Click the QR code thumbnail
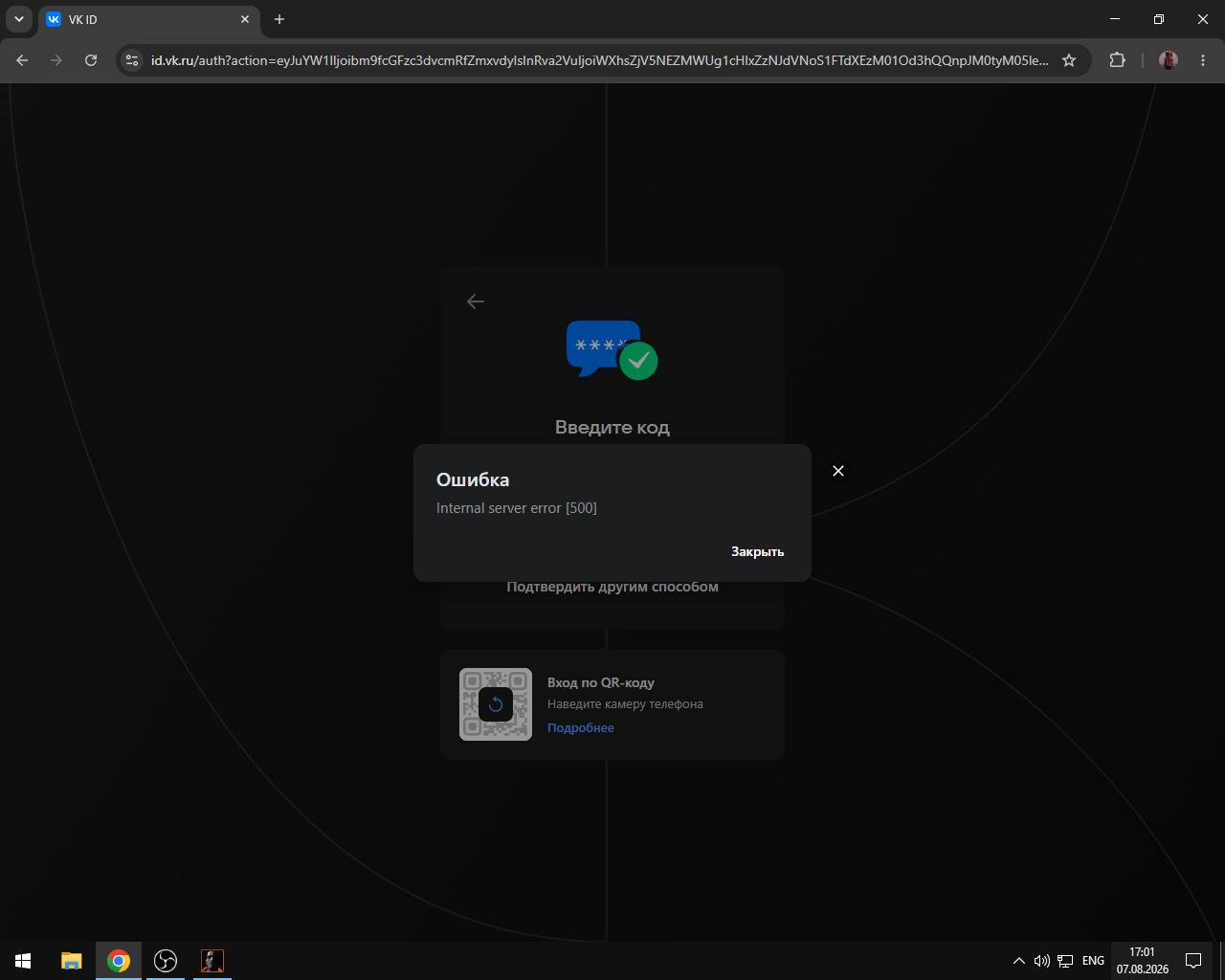The height and width of the screenshot is (980, 1225). coord(496,704)
